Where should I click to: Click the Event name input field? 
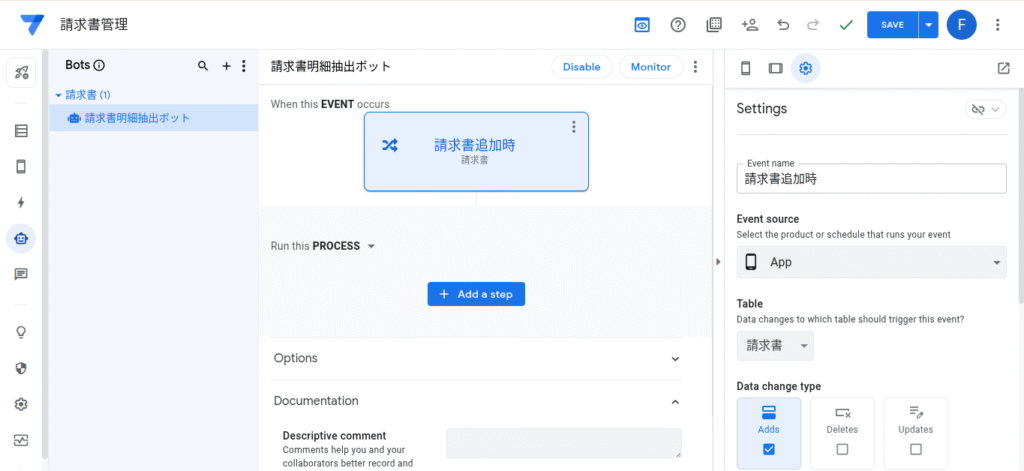(x=870, y=179)
